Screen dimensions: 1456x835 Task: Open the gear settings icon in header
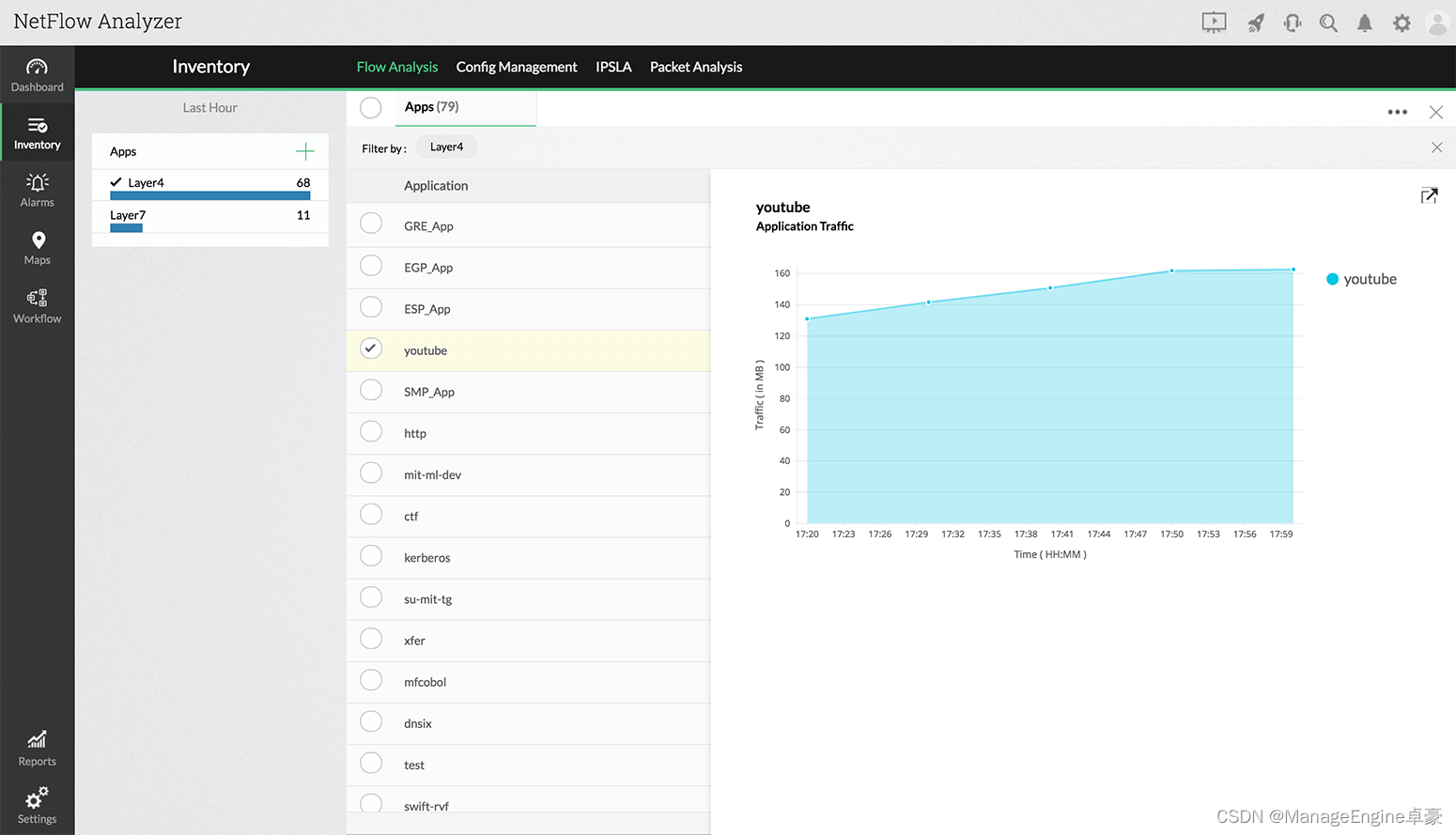(1402, 23)
